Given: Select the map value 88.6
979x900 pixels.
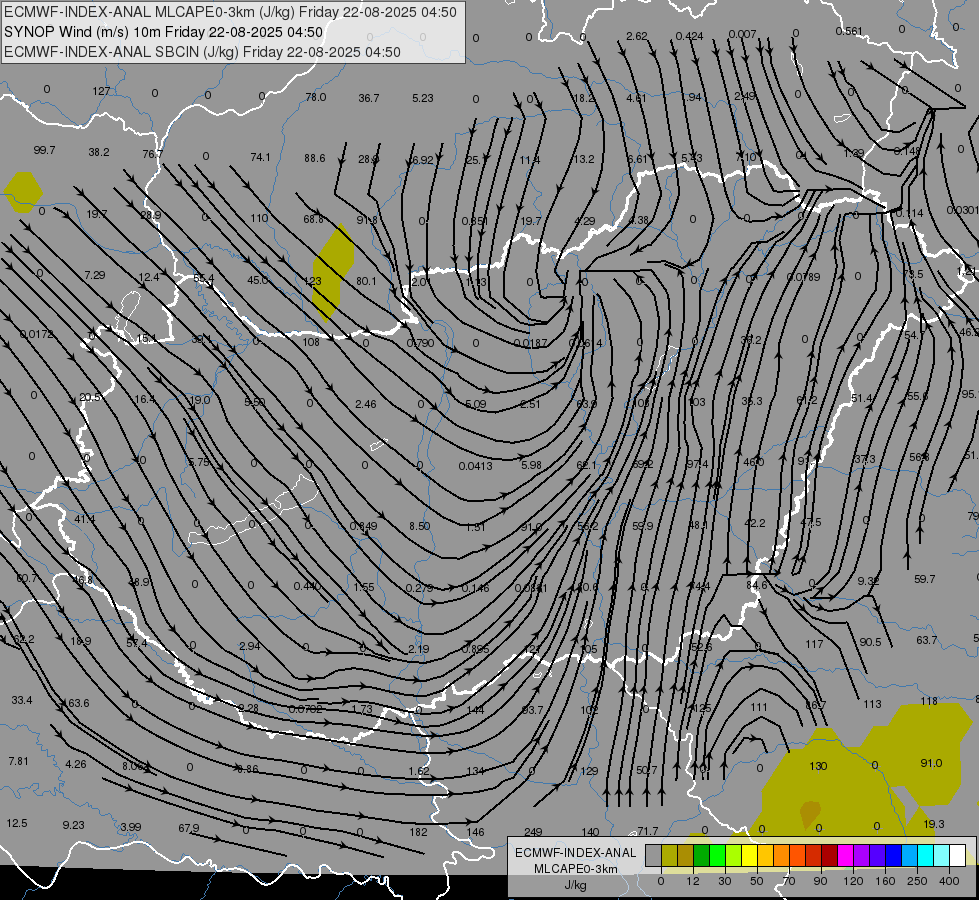Looking at the screenshot, I should tap(315, 158).
